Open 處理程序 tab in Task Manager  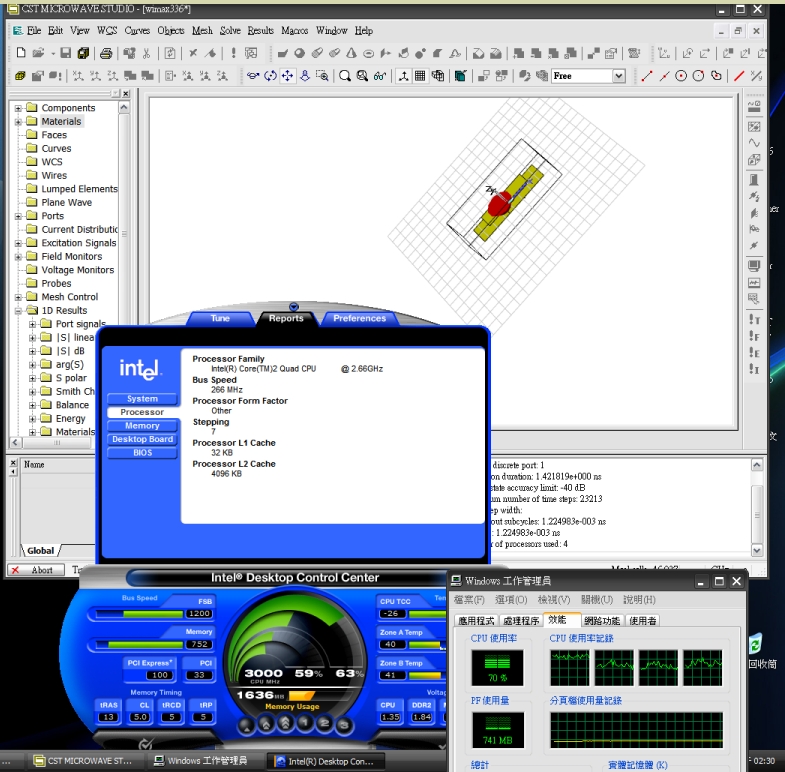pyautogui.click(x=521, y=621)
